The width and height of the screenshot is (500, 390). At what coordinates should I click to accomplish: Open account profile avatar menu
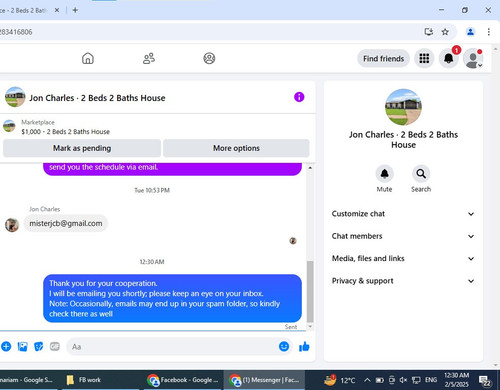pos(473,58)
